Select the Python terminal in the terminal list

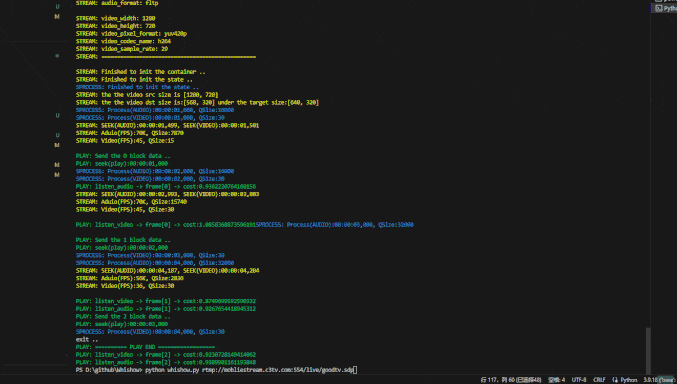(x=665, y=8)
